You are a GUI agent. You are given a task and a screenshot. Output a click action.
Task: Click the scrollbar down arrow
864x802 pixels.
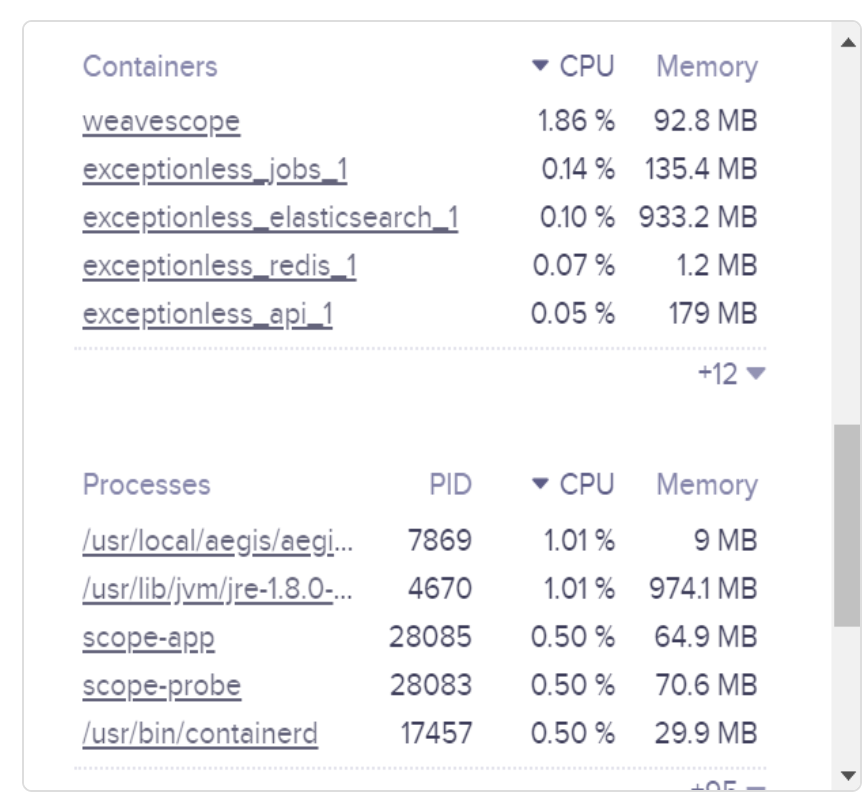[848, 776]
